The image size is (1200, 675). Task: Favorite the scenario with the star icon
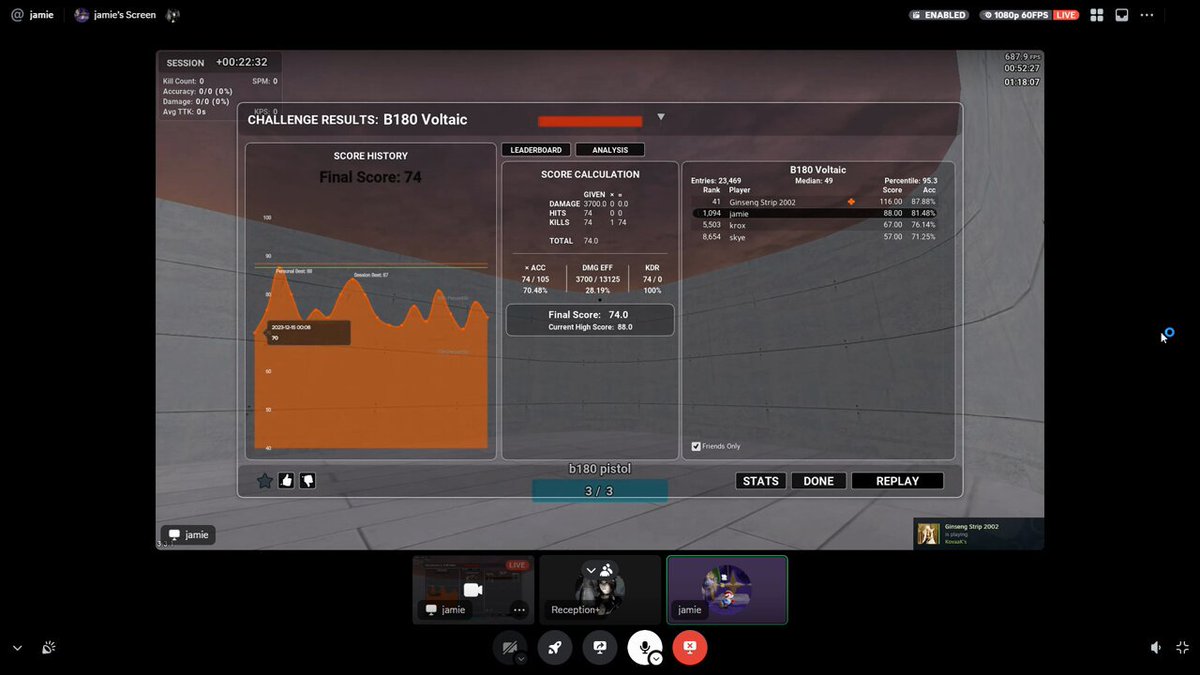(265, 481)
